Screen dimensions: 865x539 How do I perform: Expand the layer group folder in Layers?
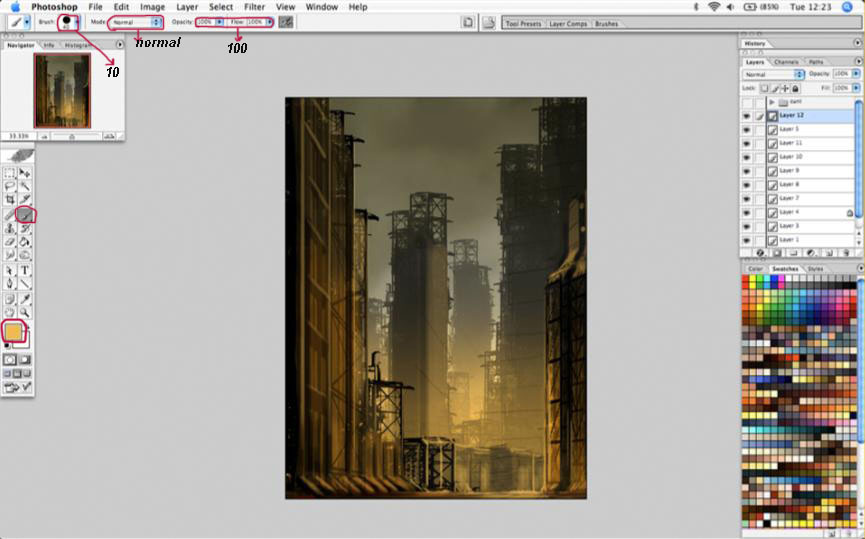click(772, 102)
